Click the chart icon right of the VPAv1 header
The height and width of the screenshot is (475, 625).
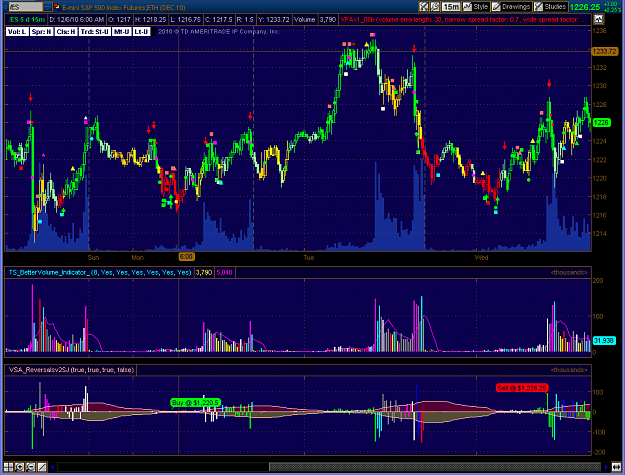pos(598,19)
